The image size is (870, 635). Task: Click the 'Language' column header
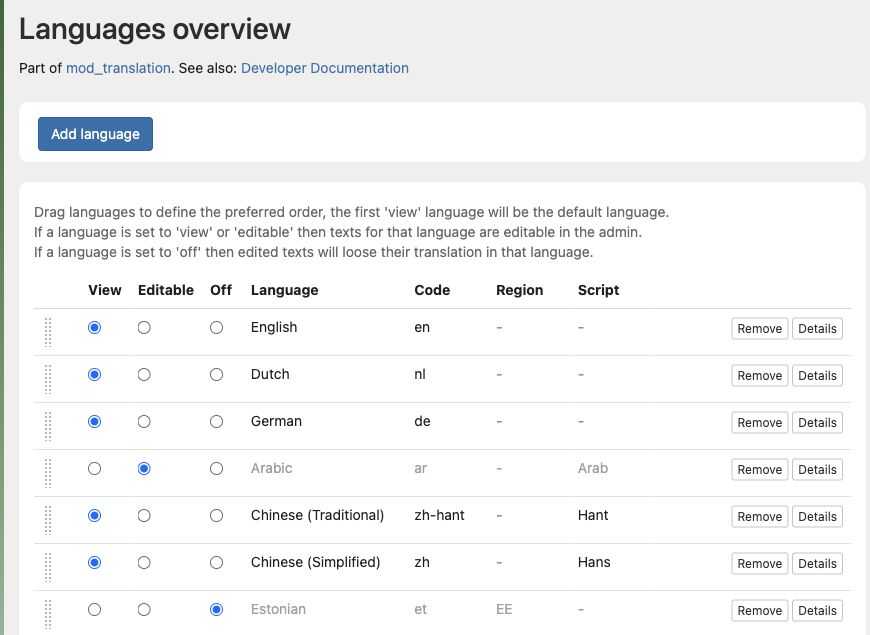[285, 290]
